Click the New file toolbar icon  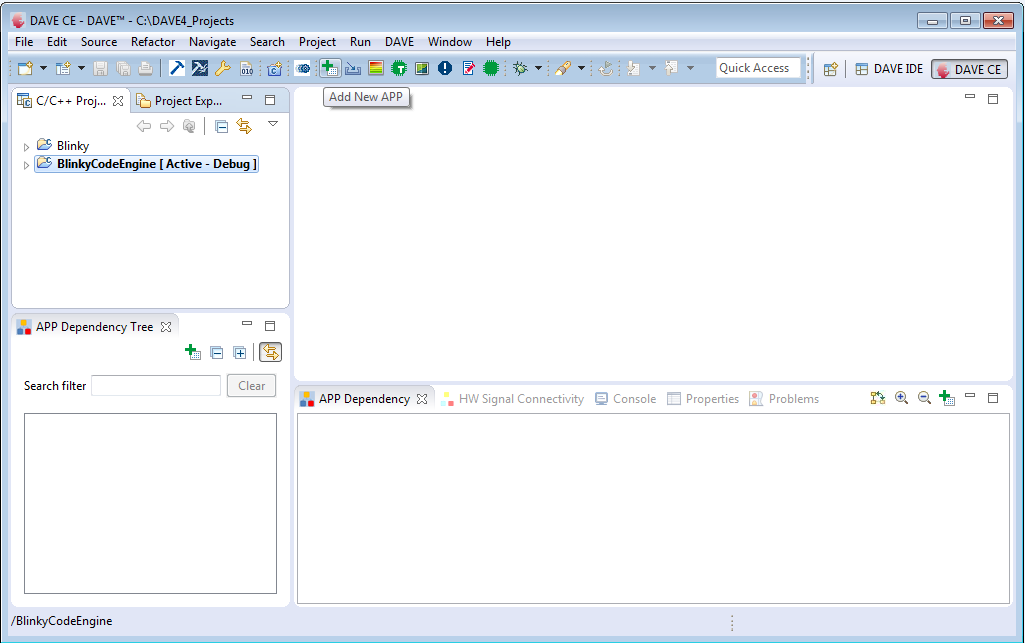25,68
